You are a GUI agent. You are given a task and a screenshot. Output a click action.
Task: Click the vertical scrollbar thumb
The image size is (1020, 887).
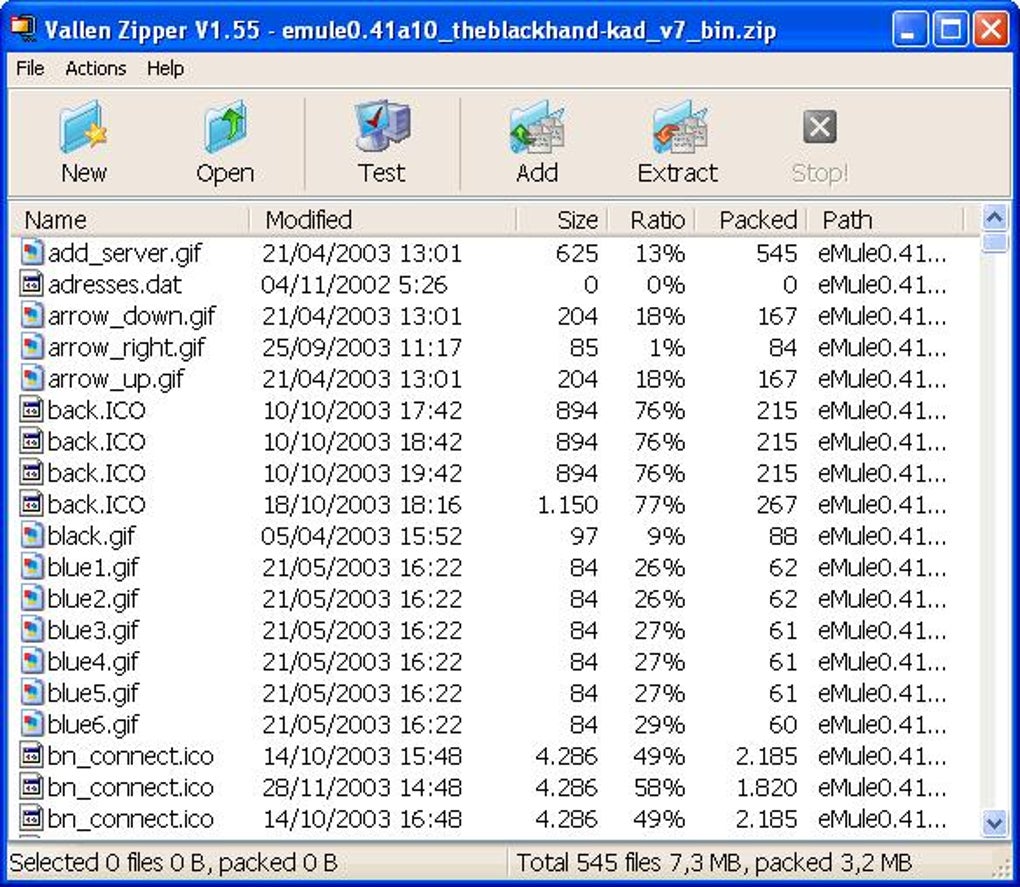point(995,244)
